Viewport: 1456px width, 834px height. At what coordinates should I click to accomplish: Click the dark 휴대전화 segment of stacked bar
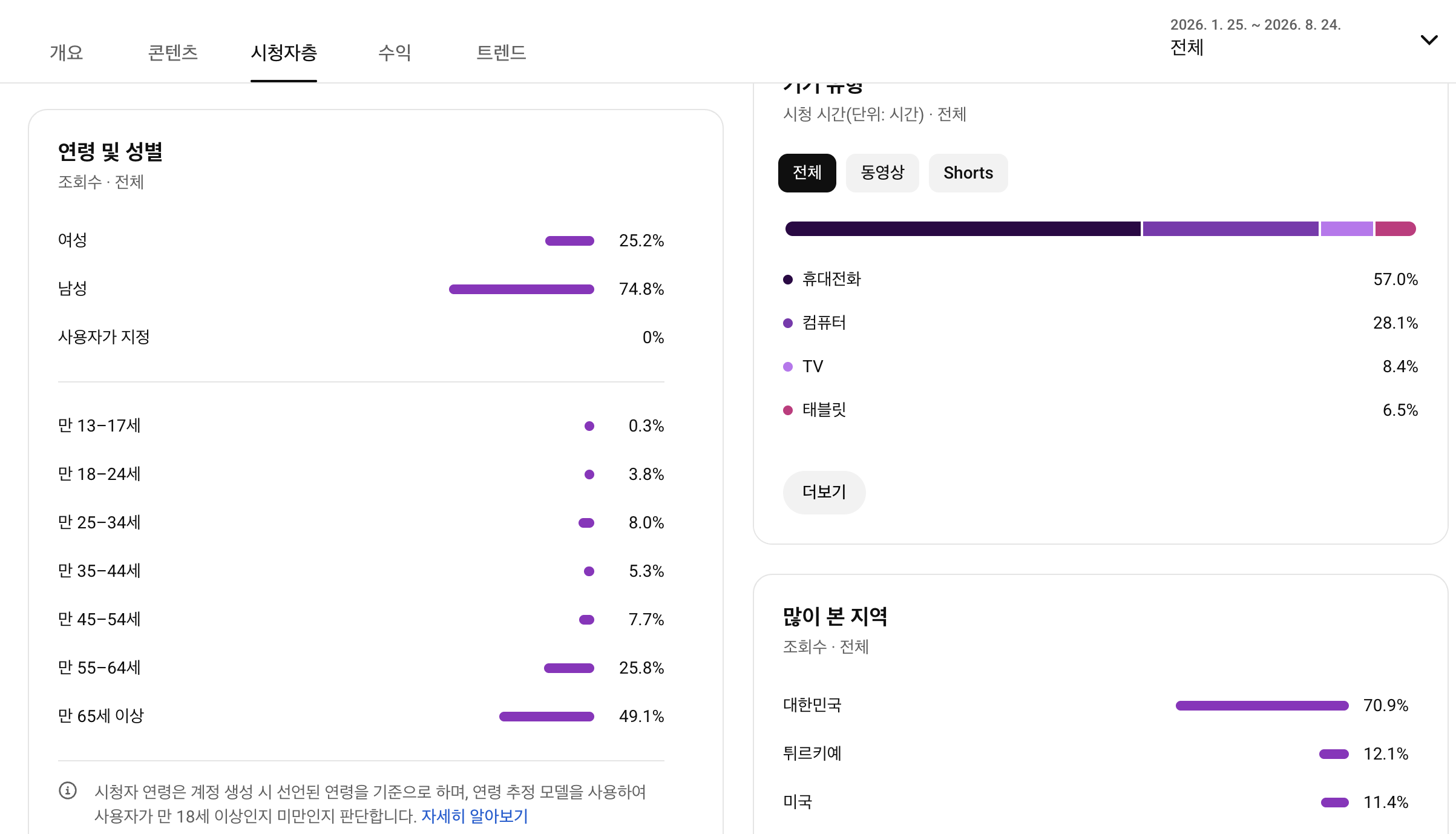963,229
